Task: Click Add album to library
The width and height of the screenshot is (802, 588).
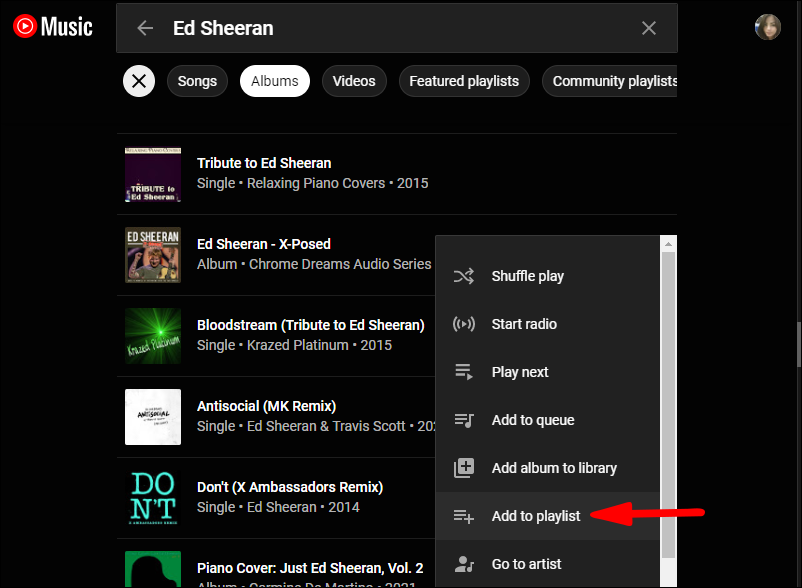Action: pos(554,468)
